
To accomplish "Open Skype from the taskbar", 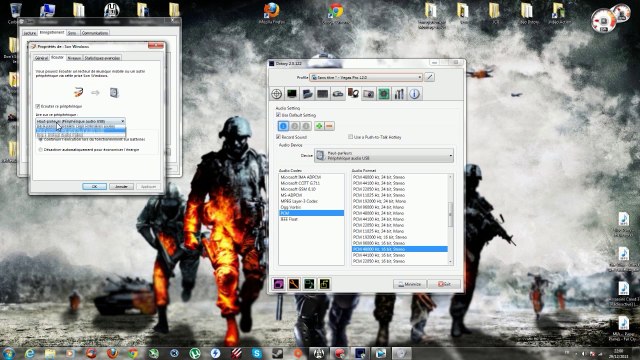I will 257,353.
